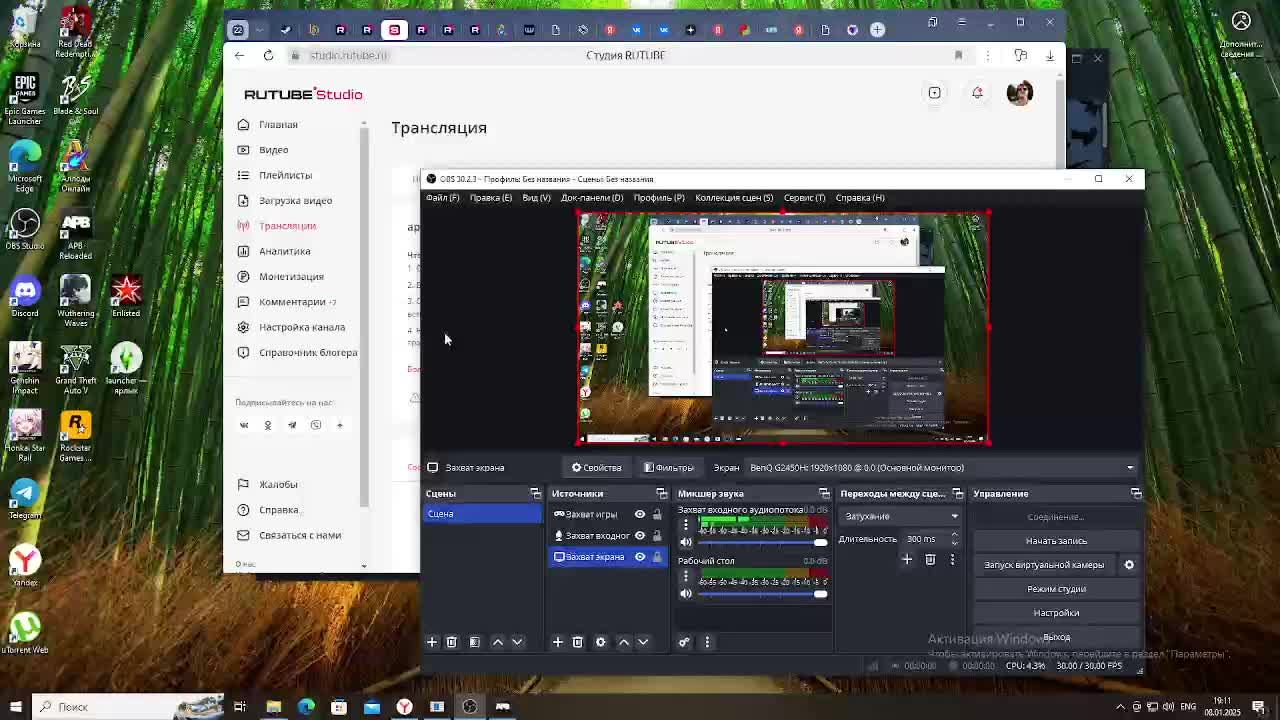
Task: Open Монетизация in RUTUBE Studio sidebar
Action: click(x=292, y=276)
